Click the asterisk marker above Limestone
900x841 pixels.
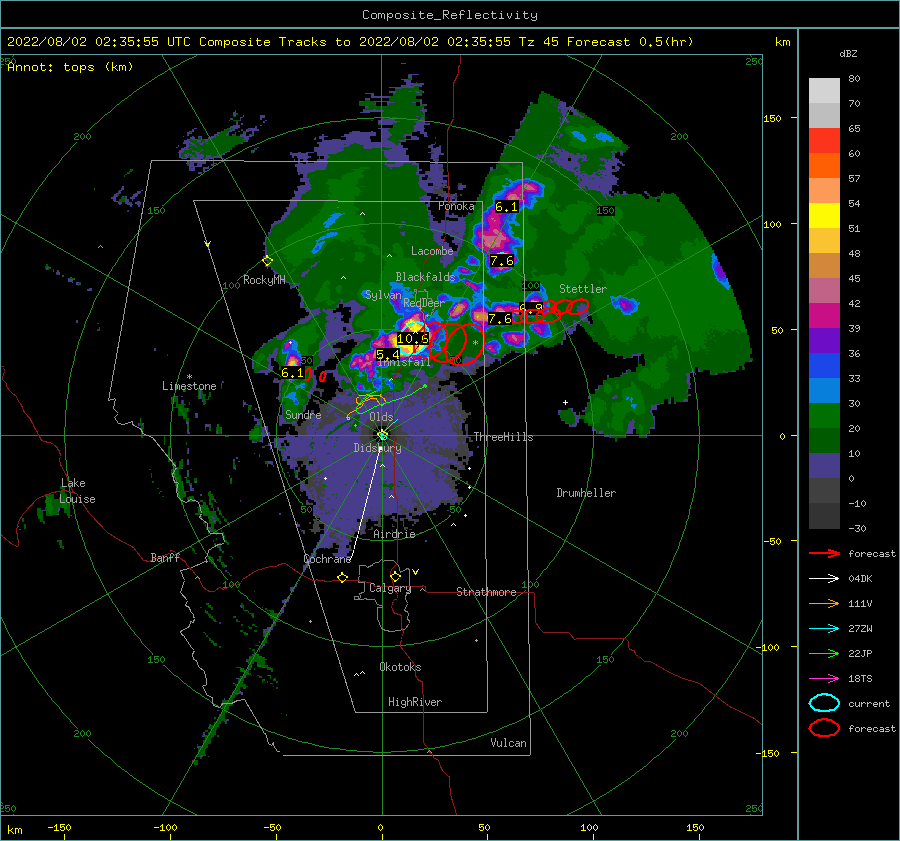(189, 377)
